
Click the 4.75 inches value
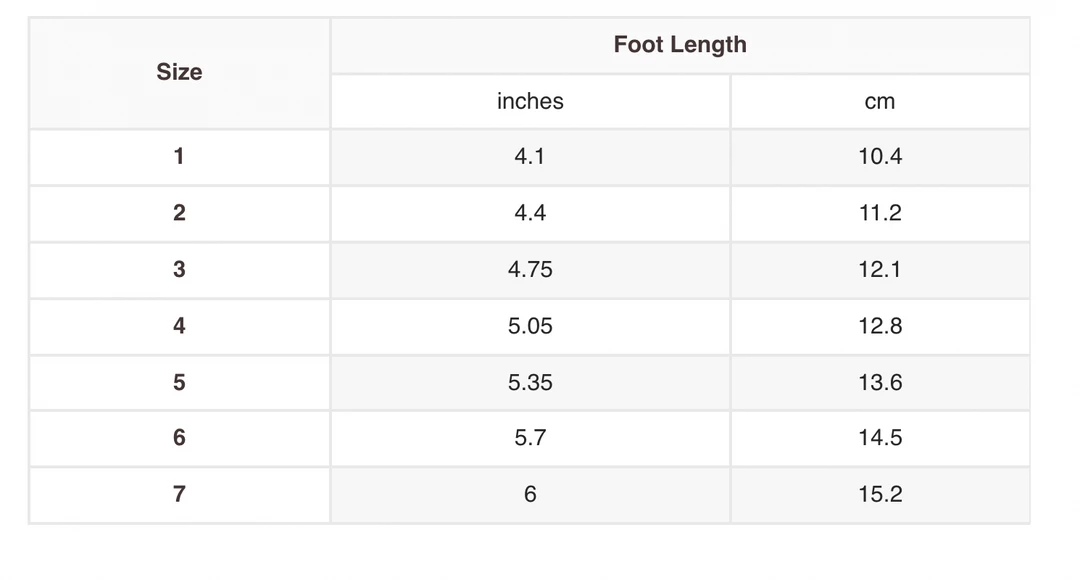(530, 269)
